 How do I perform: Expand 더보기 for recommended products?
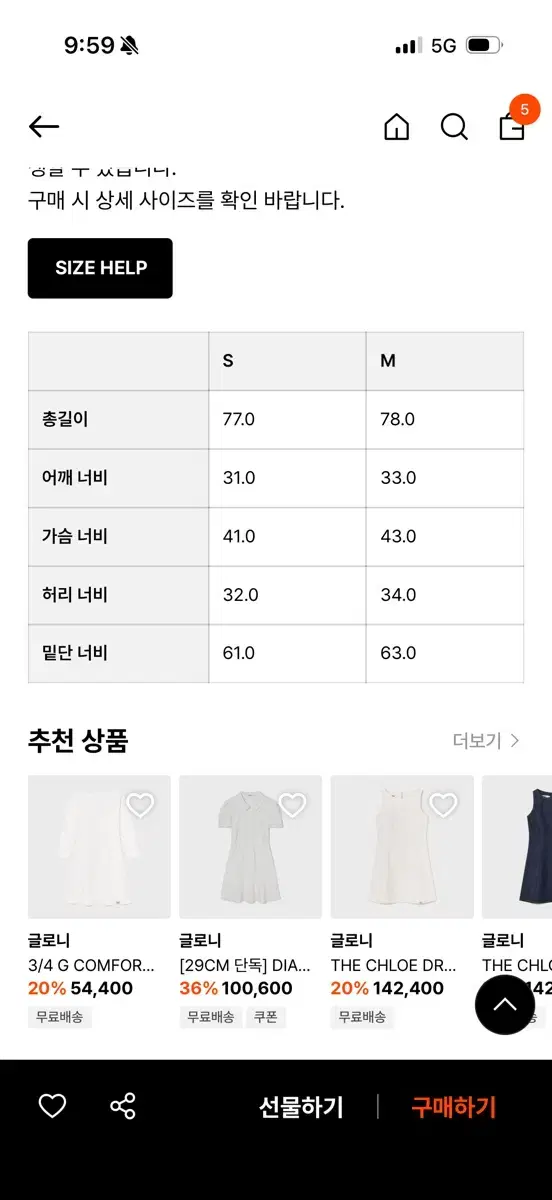click(486, 741)
